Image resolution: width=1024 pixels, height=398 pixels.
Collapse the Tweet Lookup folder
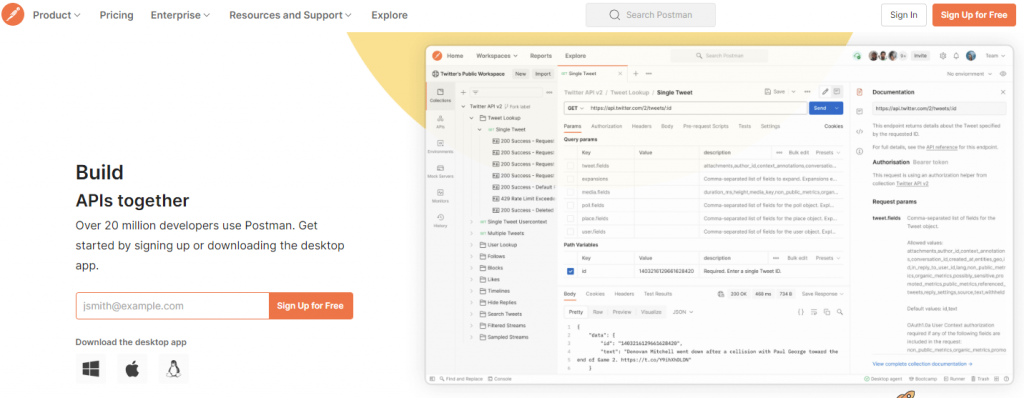472,118
